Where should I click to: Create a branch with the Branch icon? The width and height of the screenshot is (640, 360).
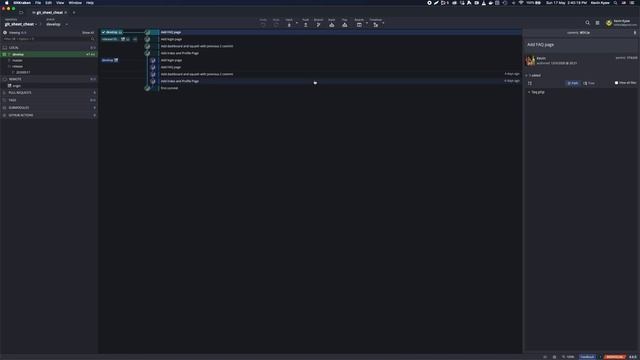pyautogui.click(x=318, y=24)
